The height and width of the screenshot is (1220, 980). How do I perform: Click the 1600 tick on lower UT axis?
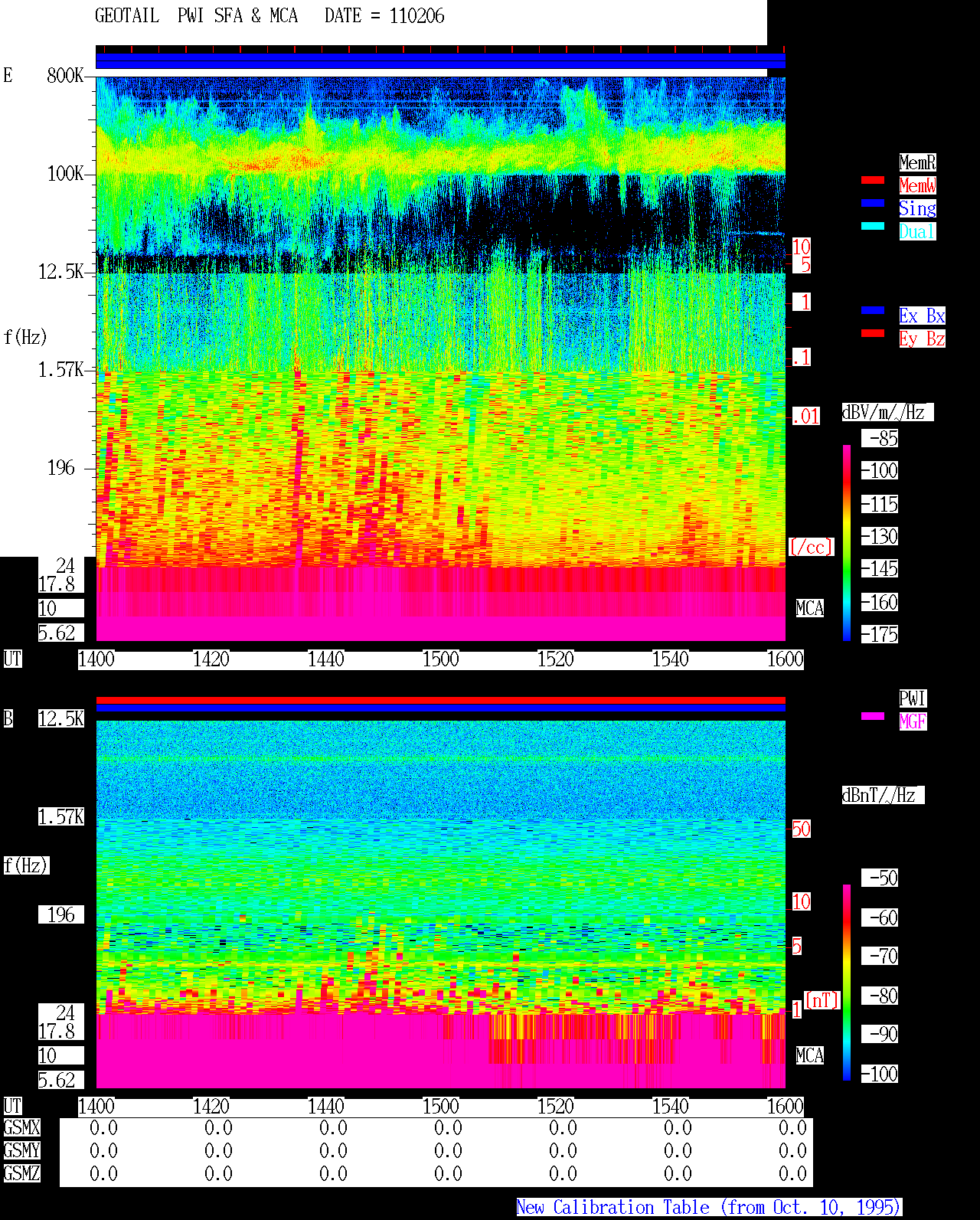786,1106
